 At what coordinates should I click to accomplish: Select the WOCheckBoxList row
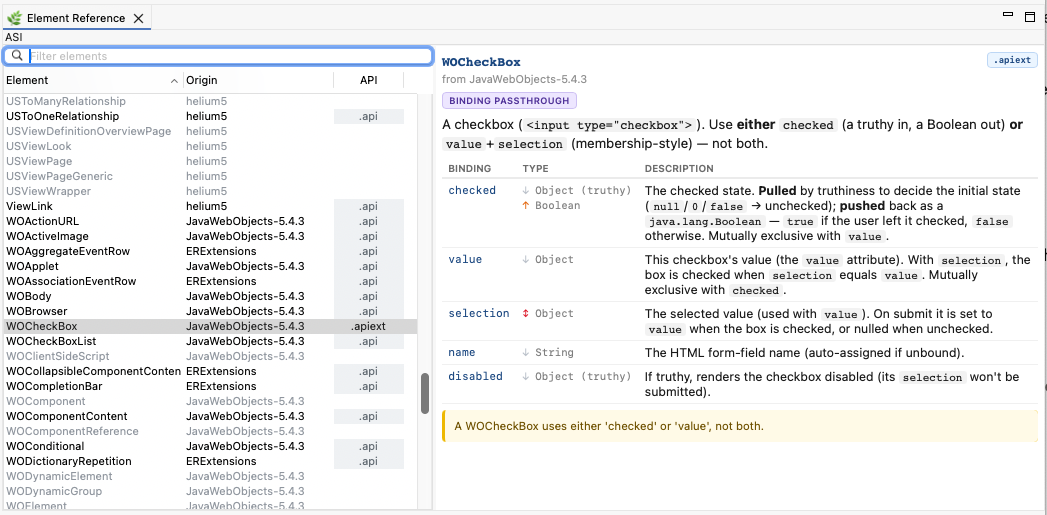point(210,341)
